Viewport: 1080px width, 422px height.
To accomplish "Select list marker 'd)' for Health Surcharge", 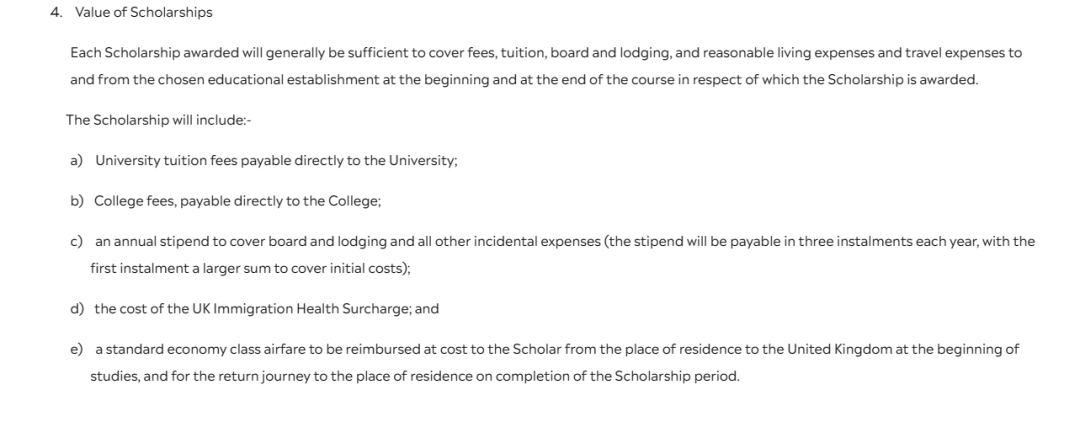I will click(76, 308).
